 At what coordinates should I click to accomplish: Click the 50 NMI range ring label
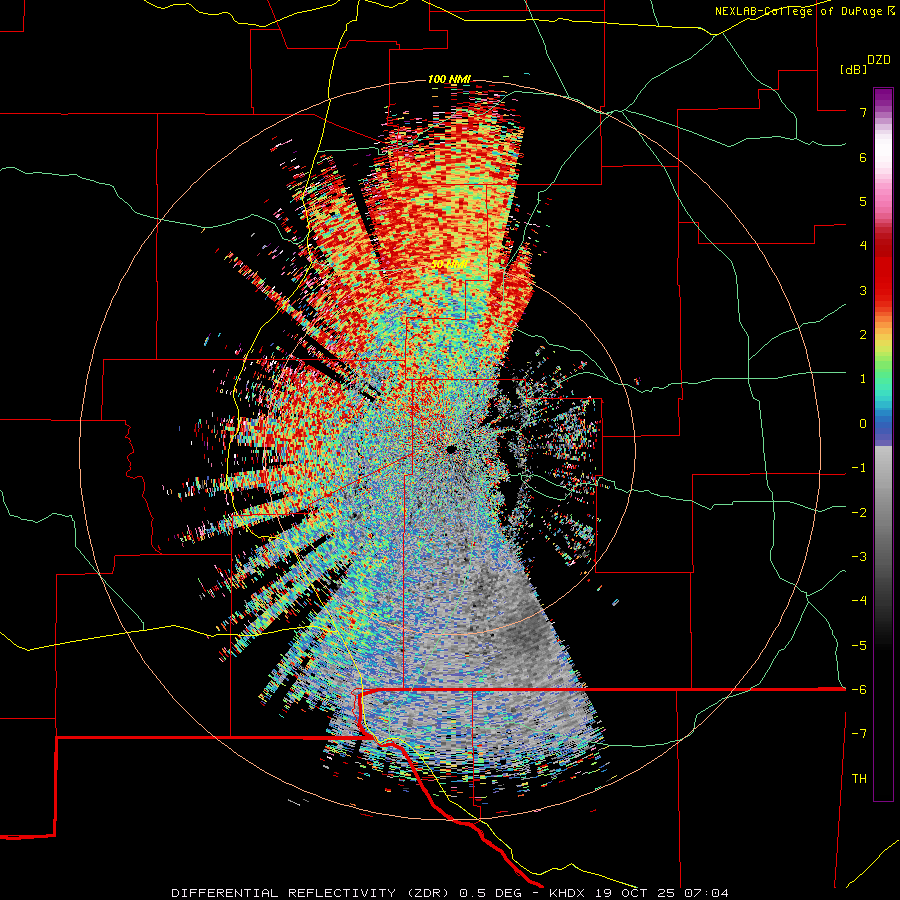tap(449, 264)
